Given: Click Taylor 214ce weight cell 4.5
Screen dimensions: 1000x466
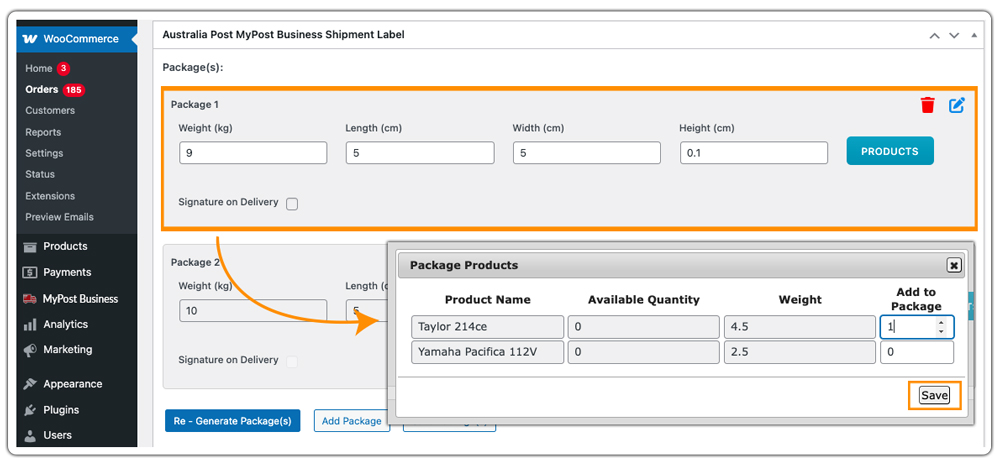Looking at the screenshot, I should 800,327.
